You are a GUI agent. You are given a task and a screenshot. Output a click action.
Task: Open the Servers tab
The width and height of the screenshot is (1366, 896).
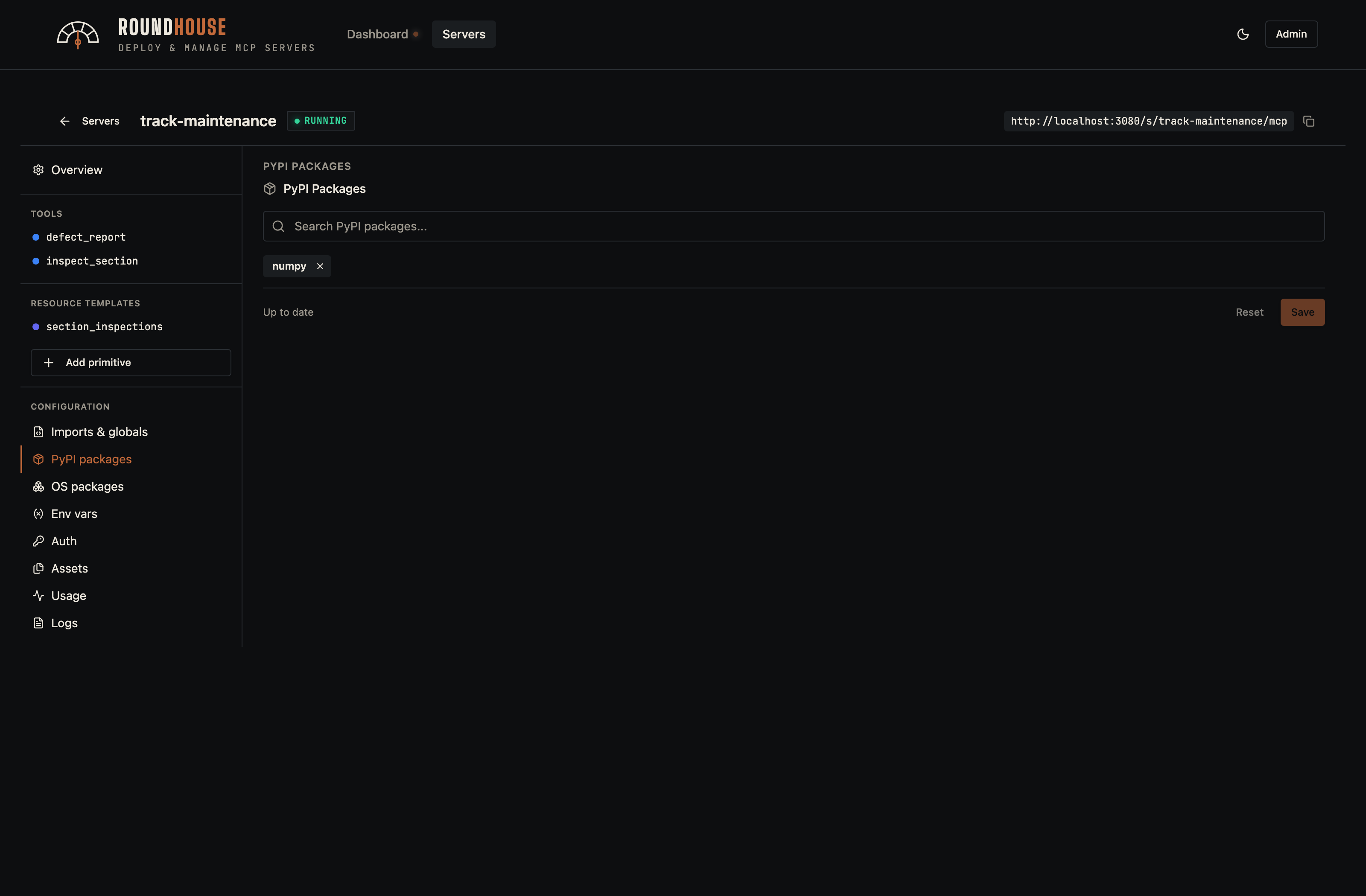pos(464,35)
